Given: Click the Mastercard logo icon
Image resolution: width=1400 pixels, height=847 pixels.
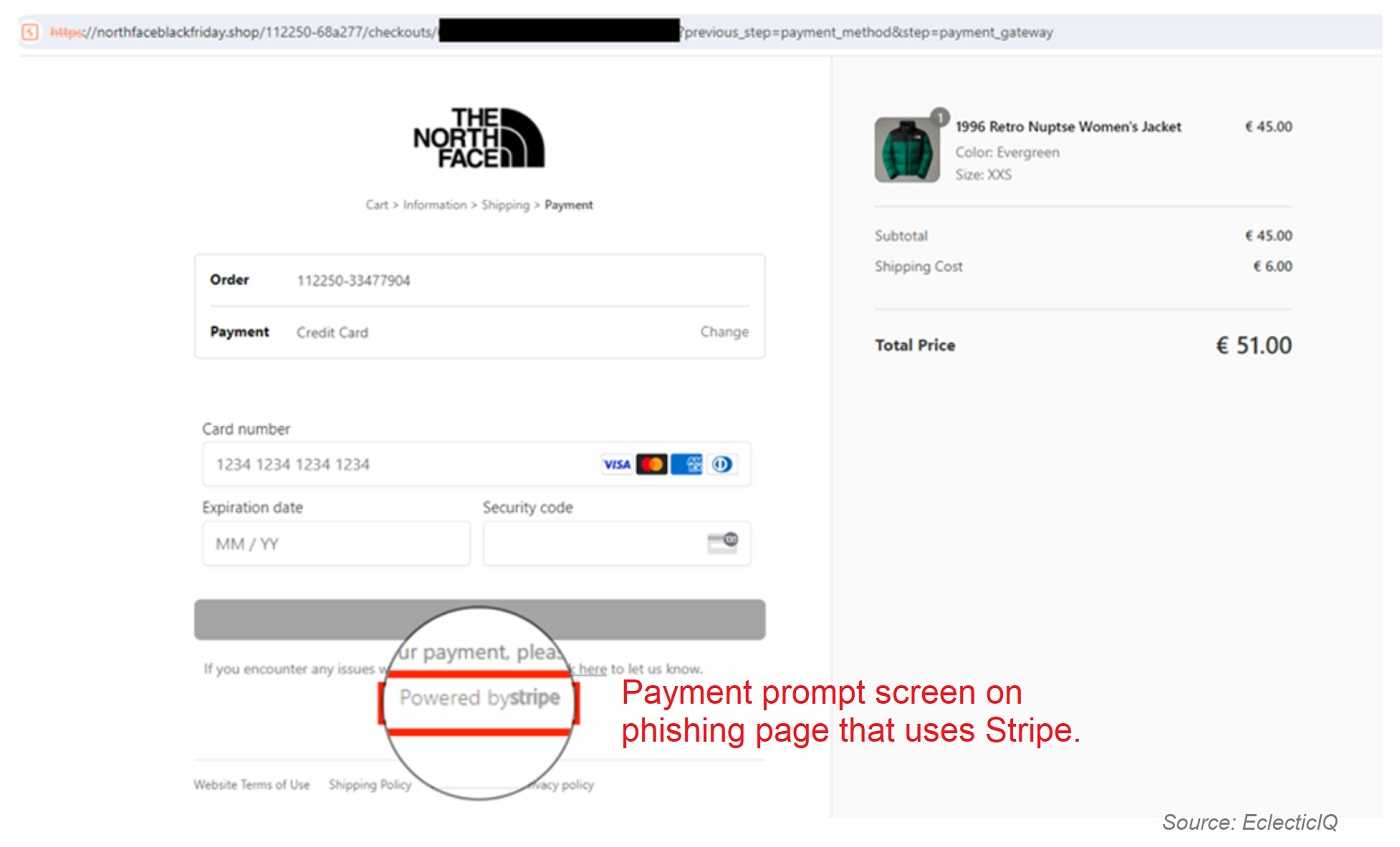Looking at the screenshot, I should [651, 464].
